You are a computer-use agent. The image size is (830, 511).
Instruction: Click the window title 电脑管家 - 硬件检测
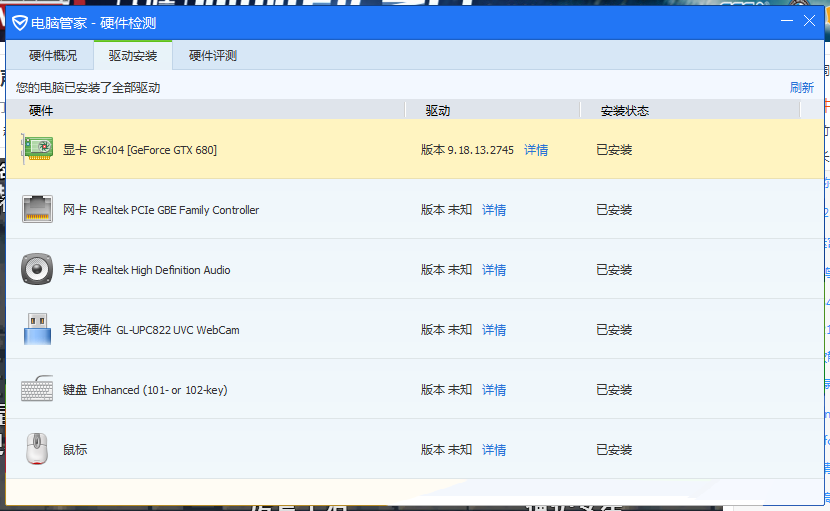pos(94,23)
